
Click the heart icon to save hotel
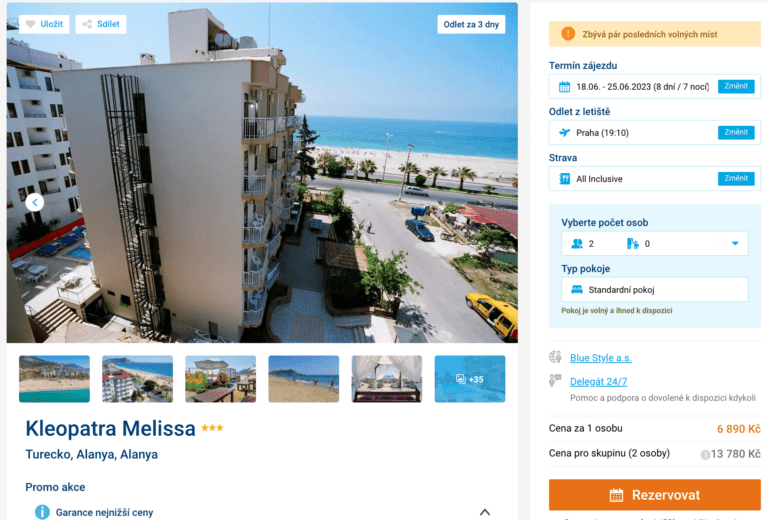click(30, 24)
